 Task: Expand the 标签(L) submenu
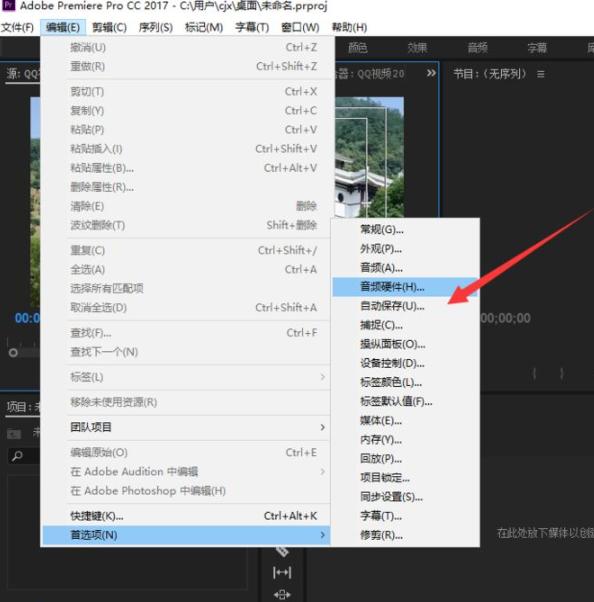(x=186, y=377)
